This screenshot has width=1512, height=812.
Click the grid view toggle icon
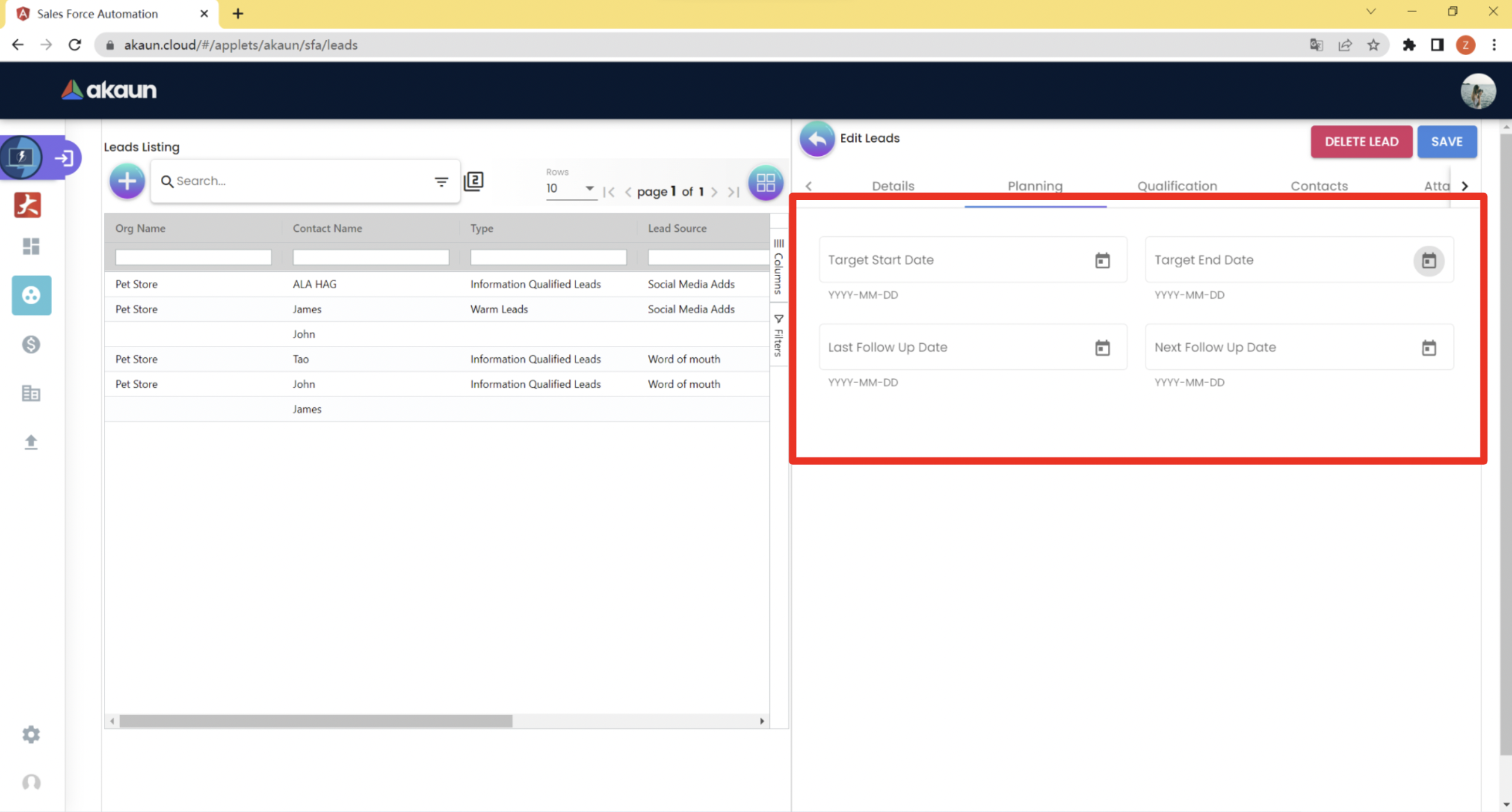tap(765, 183)
